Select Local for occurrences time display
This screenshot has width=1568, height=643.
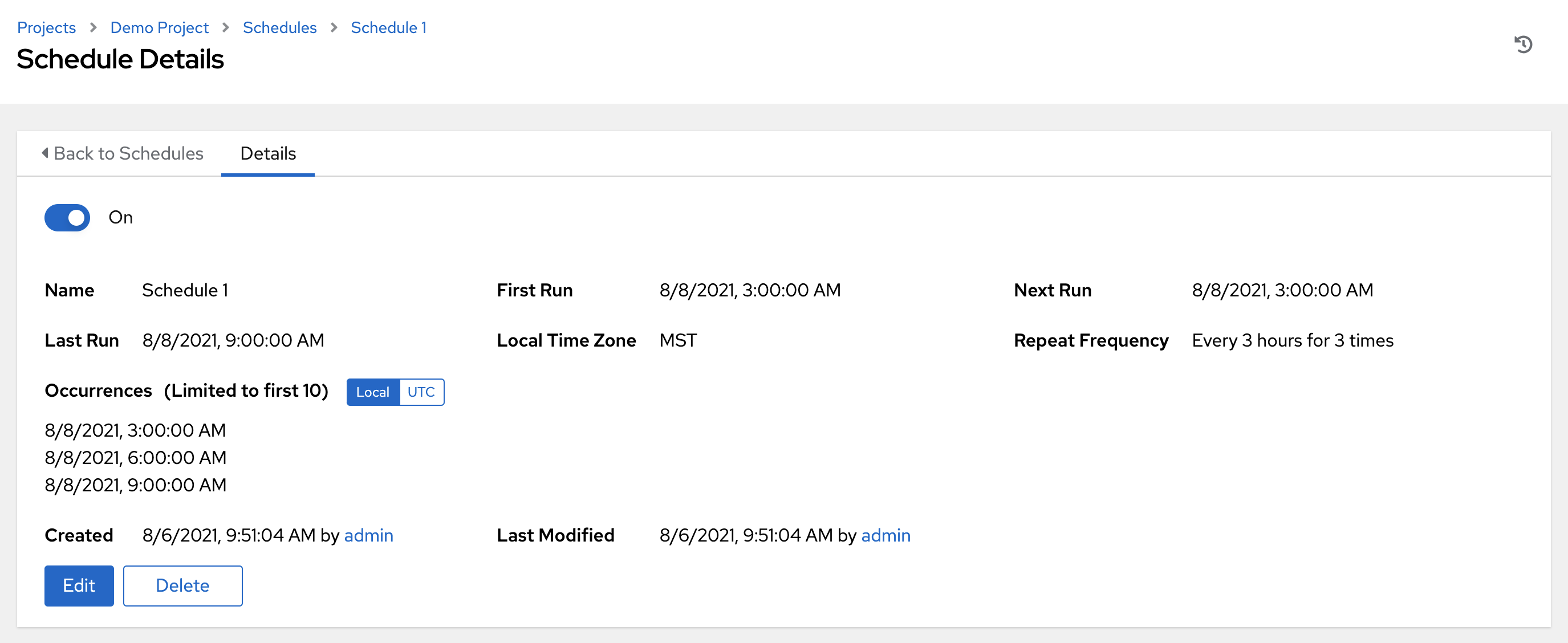[x=372, y=392]
